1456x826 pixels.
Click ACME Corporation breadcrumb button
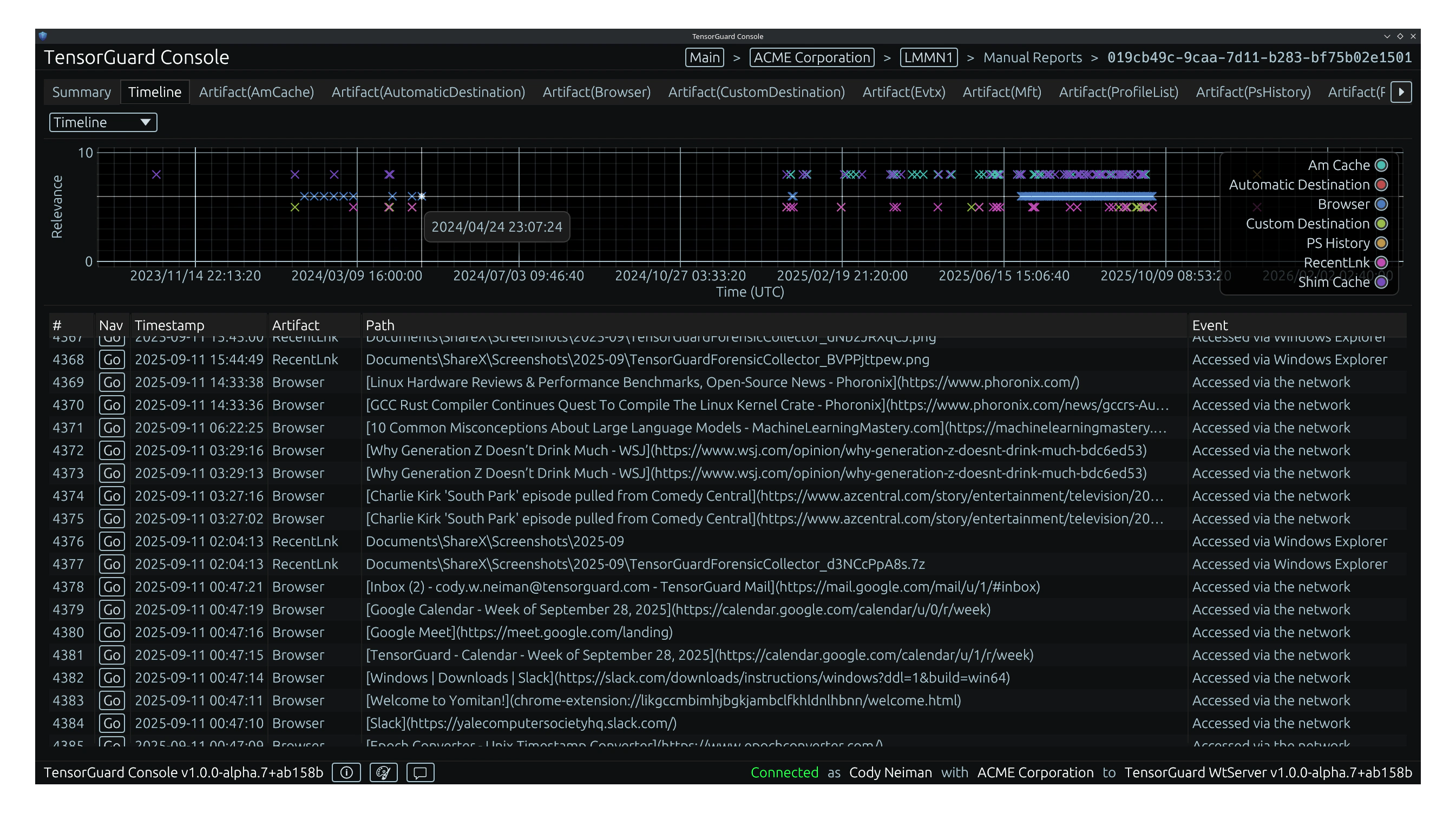click(812, 57)
